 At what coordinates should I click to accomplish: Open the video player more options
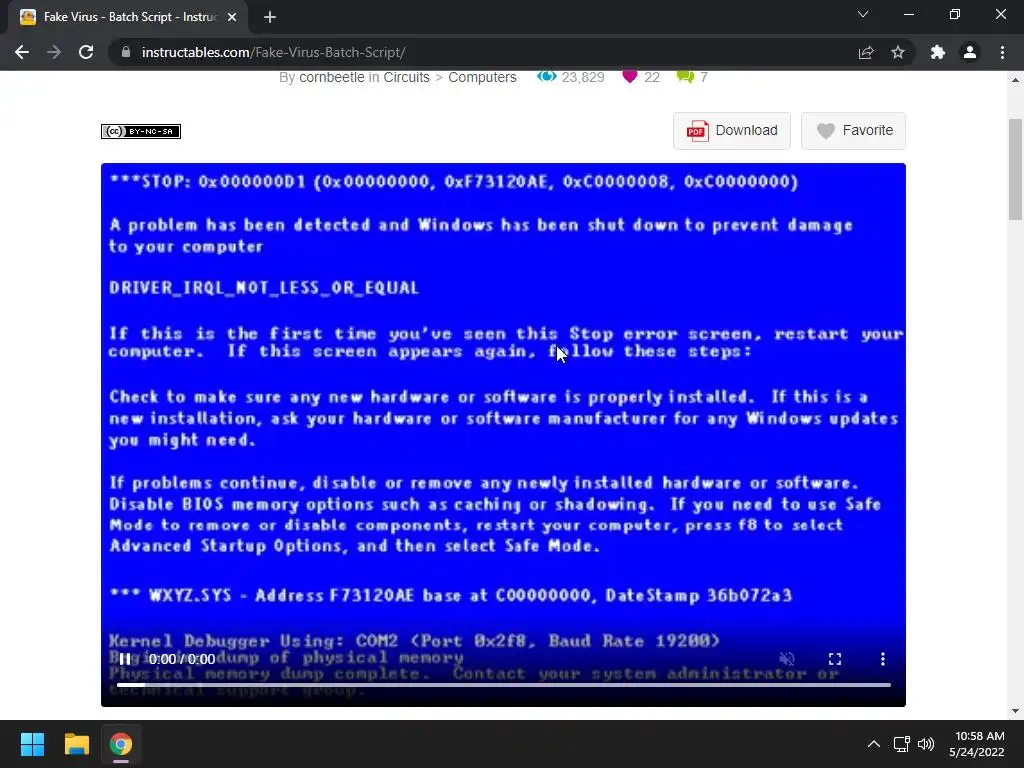[882, 659]
